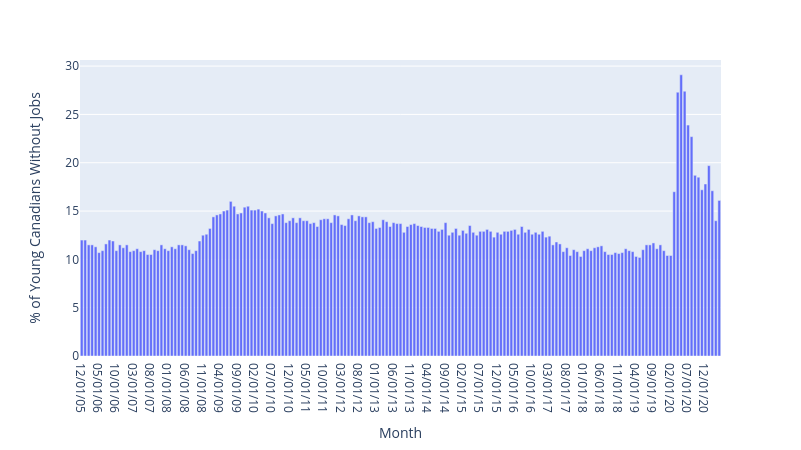Click the x-axis date label 12/01/15
Image resolution: width=801 pixels, height=450 pixels.
pyautogui.click(x=497, y=388)
